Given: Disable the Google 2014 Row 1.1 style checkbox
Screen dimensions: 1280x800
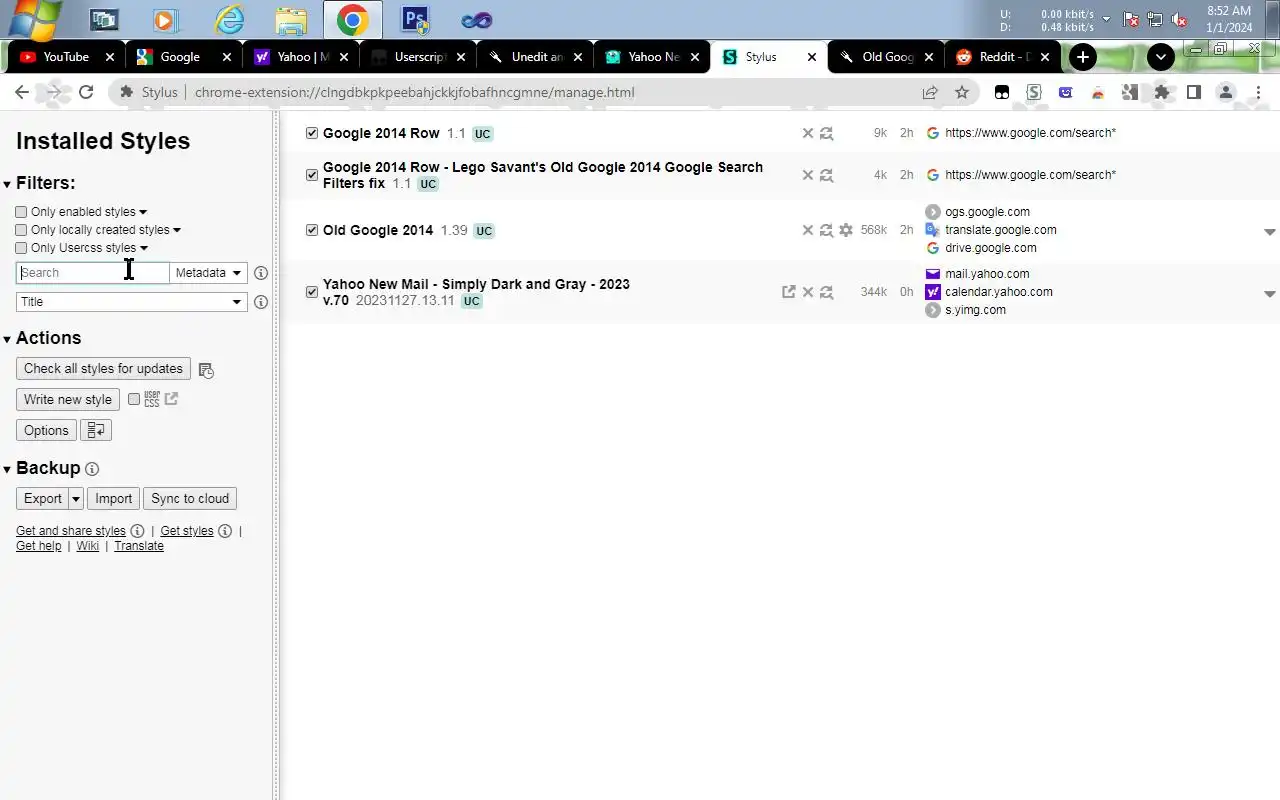Looking at the screenshot, I should pos(312,133).
